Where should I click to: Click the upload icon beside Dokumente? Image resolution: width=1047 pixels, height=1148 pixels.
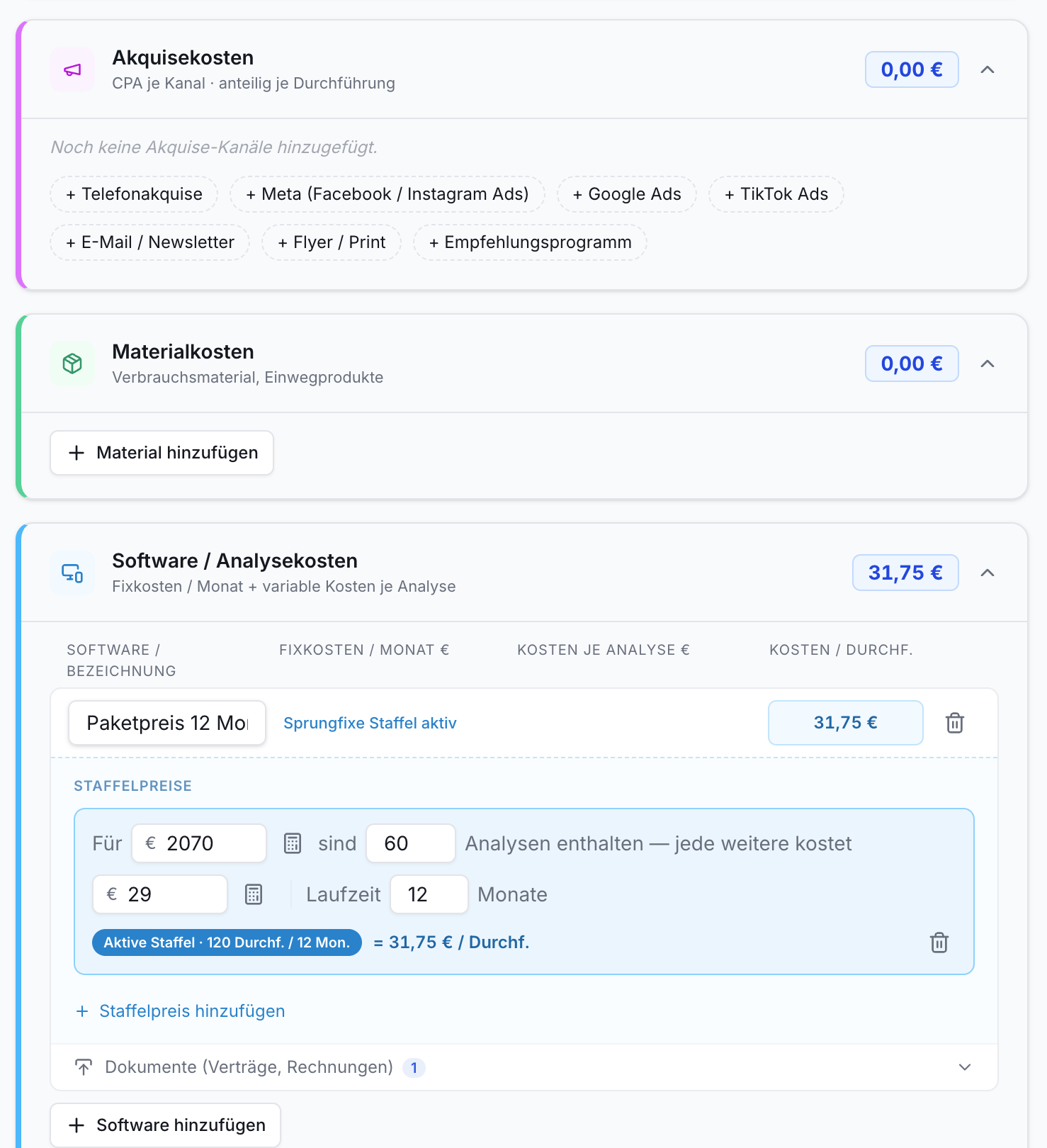click(84, 1067)
